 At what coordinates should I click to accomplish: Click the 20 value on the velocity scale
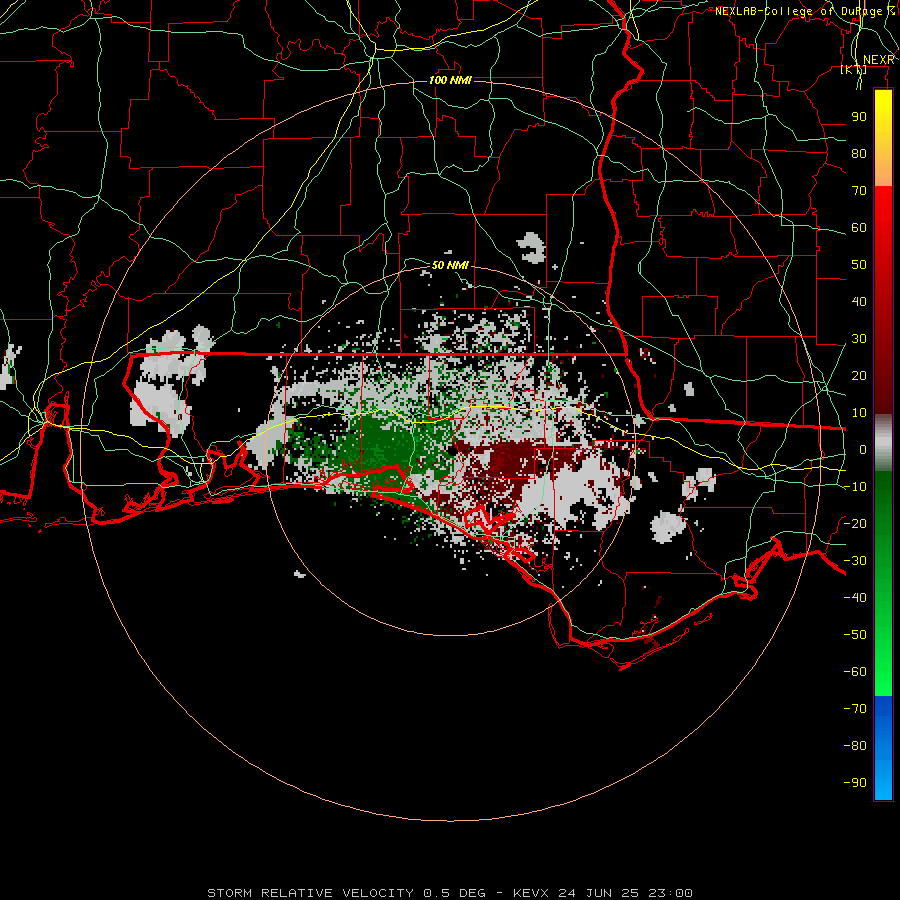tap(859, 376)
